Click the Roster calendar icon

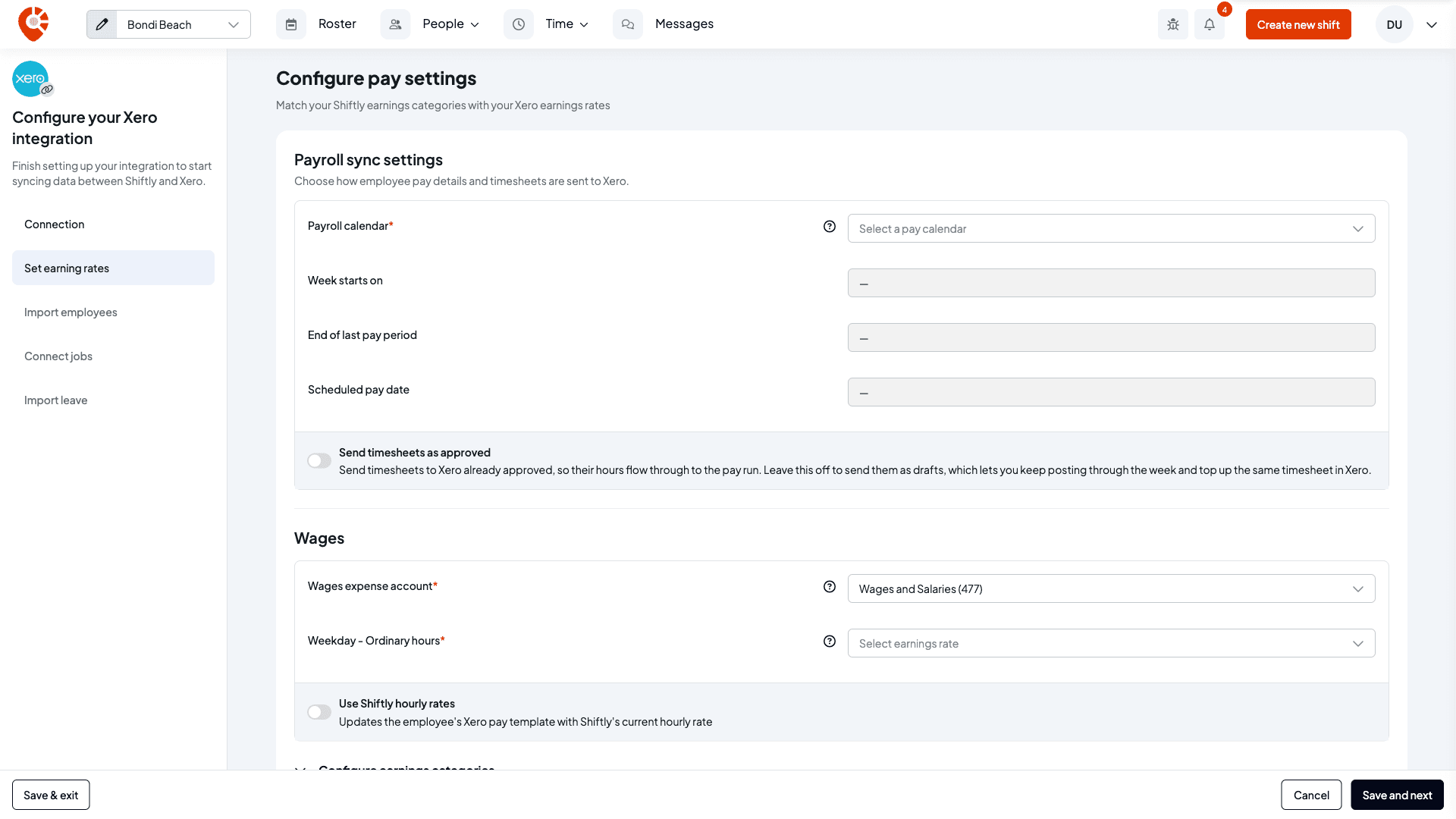[291, 24]
